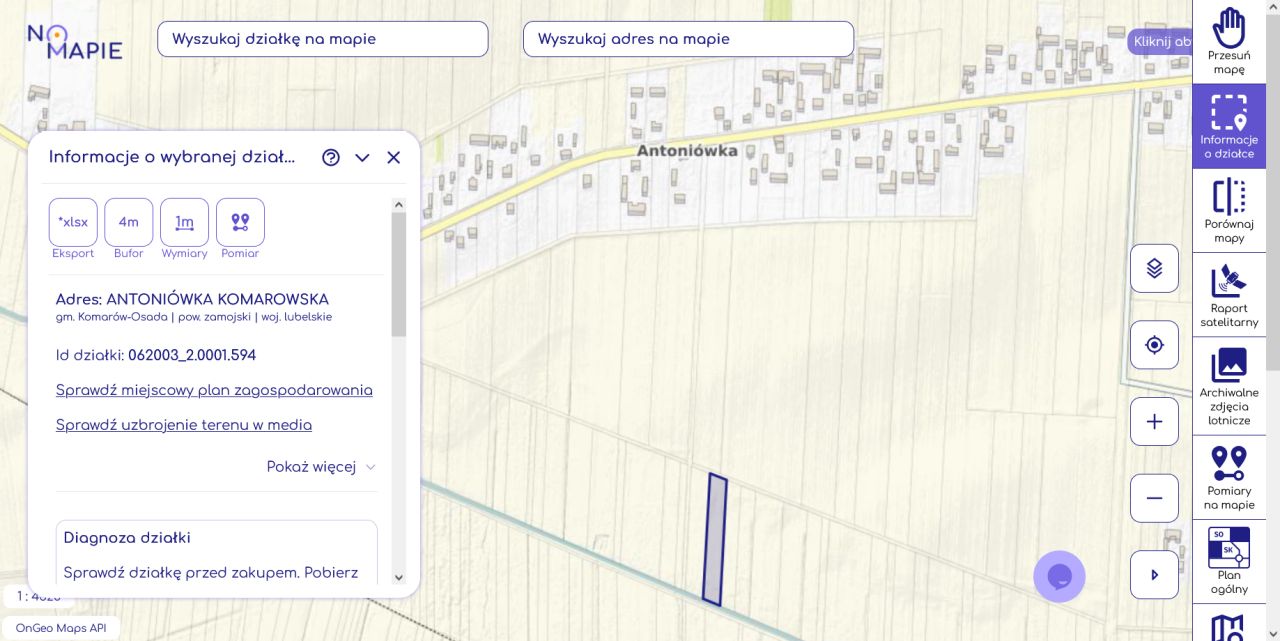Zoom out with minus button
This screenshot has height=641, width=1280.
pos(1154,498)
